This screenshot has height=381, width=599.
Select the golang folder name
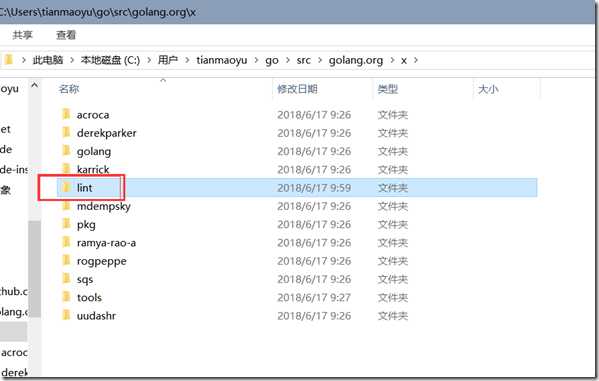[x=94, y=152]
